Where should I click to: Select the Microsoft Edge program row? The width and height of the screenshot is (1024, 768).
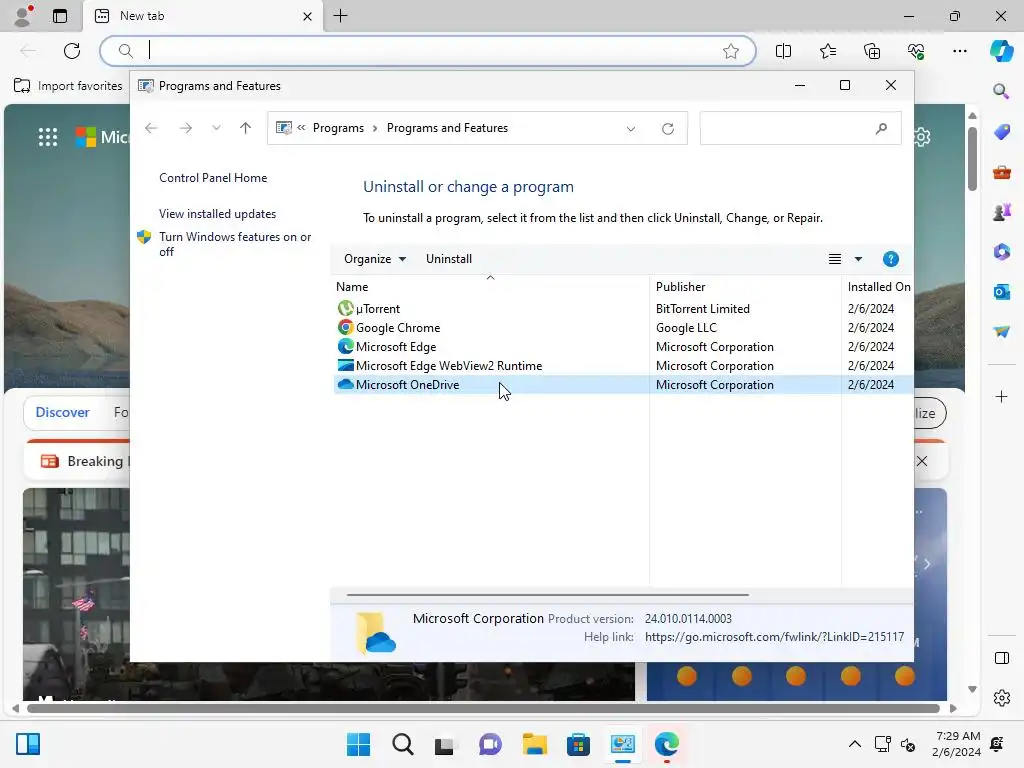tap(623, 346)
